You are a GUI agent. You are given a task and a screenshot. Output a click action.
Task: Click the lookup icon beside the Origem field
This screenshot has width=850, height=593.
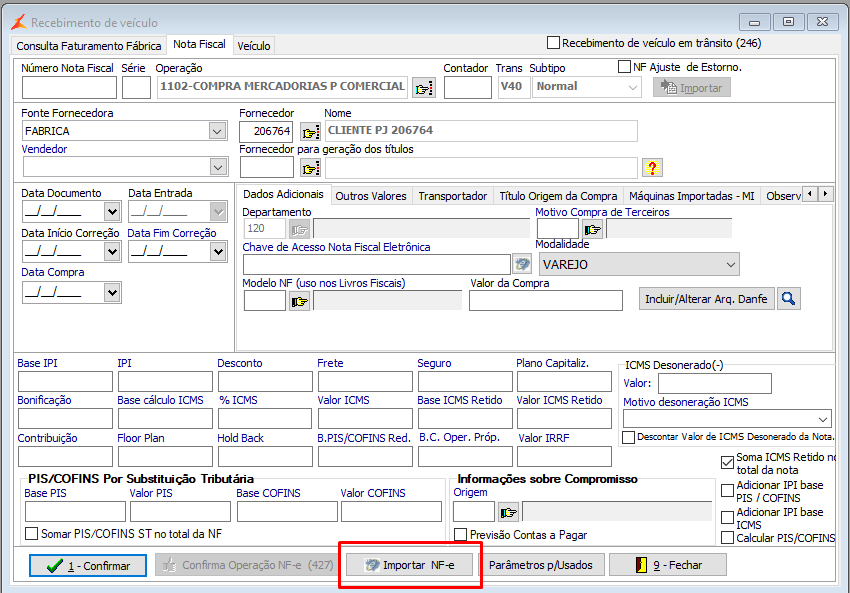(508, 513)
